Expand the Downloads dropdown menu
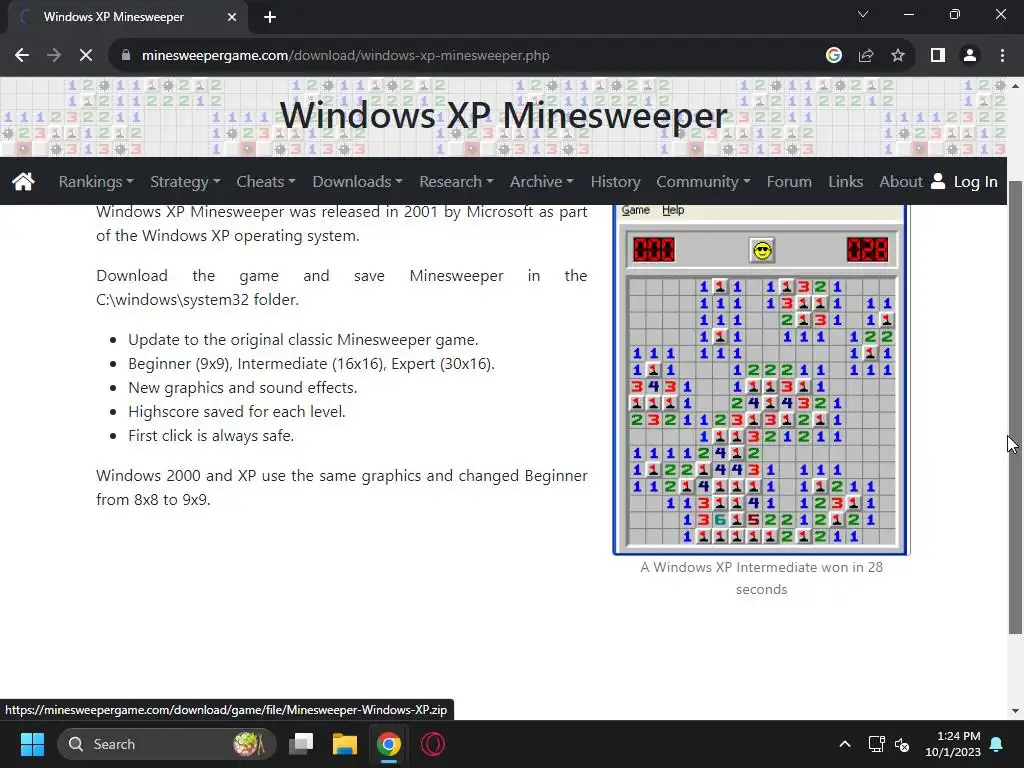 pos(357,182)
